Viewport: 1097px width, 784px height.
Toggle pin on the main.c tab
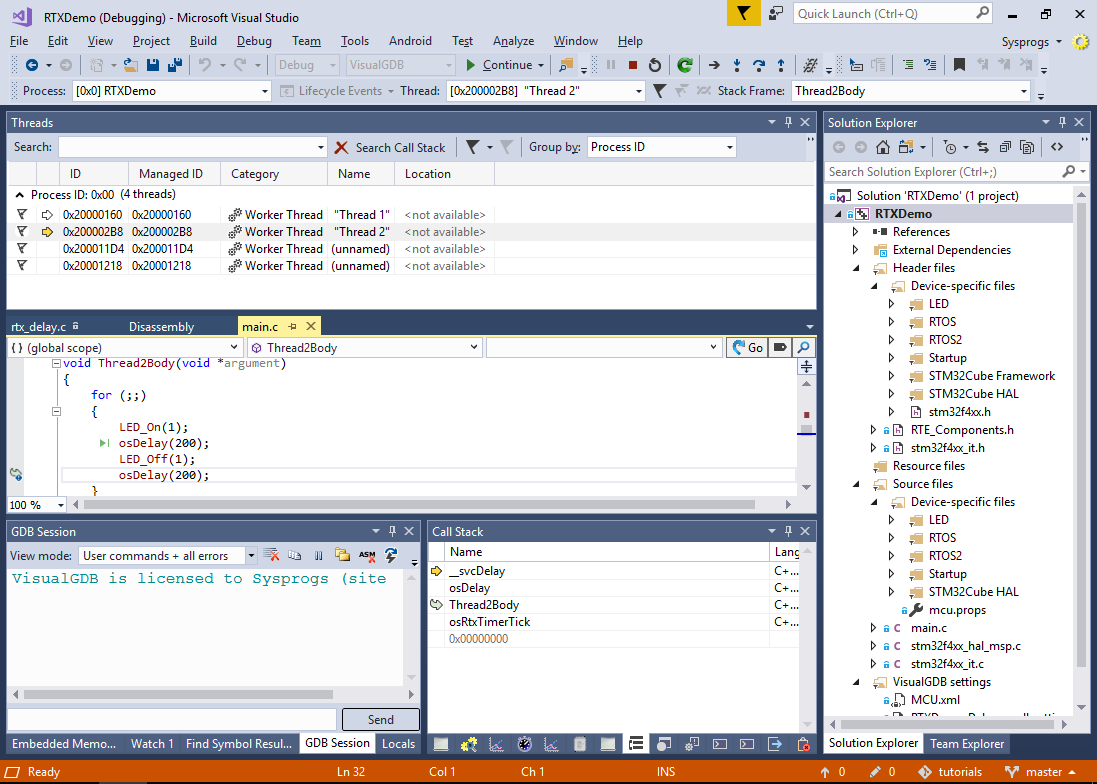coord(292,327)
